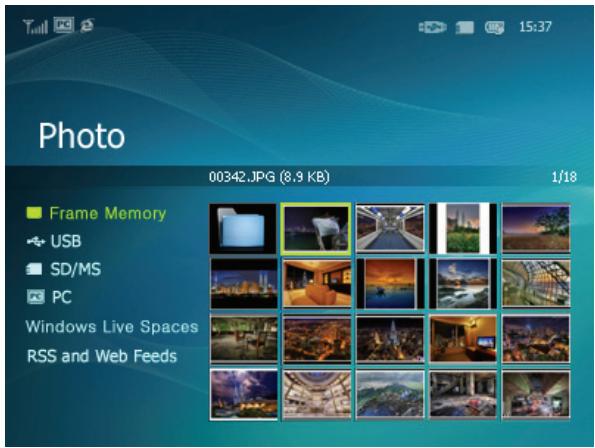Open the glass roof structure thumbnail
This screenshot has height=448, width=595.
click(x=536, y=283)
